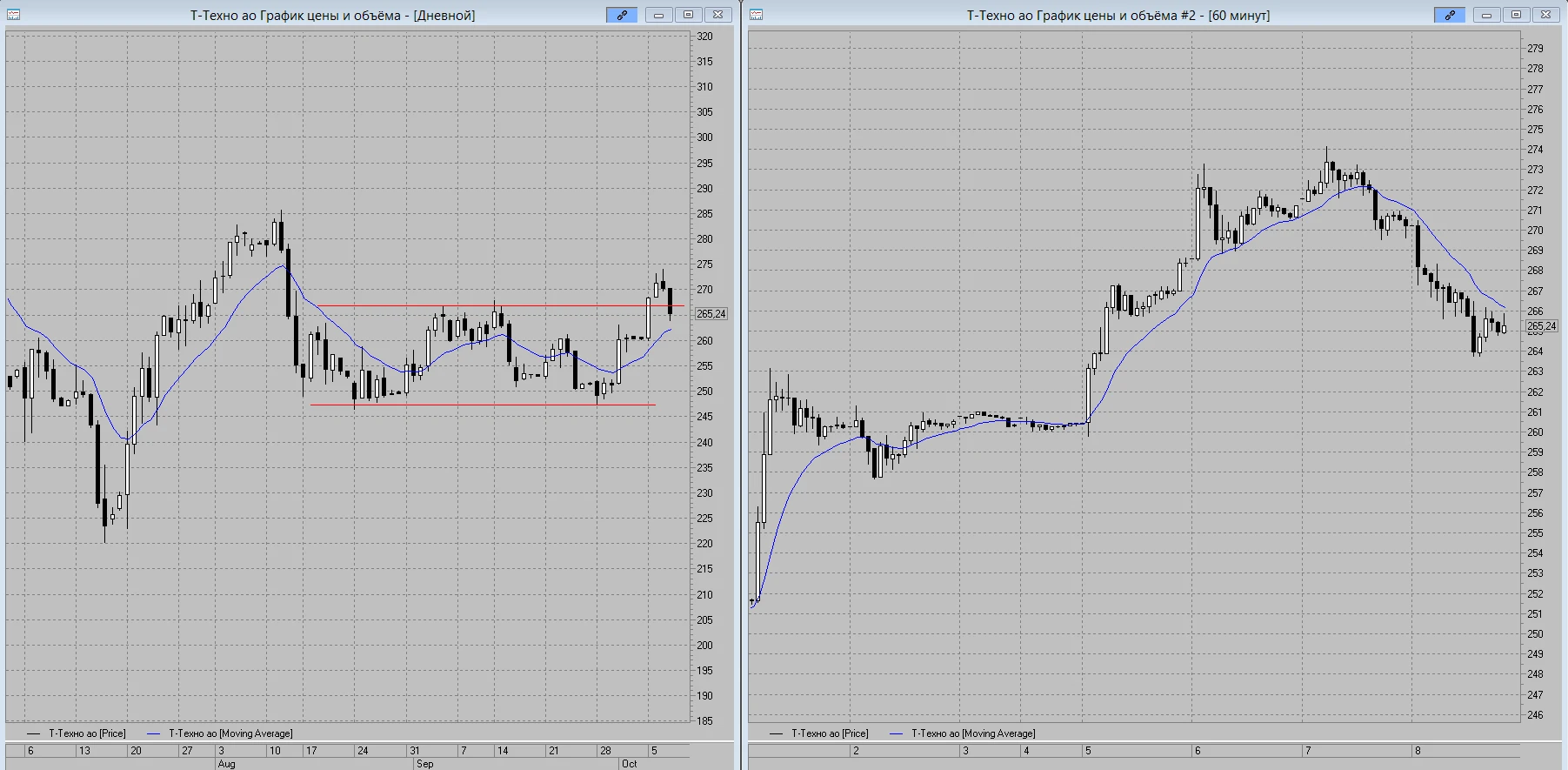
Task: Open the daily chart window's system menu icon
Action: click(x=13, y=15)
